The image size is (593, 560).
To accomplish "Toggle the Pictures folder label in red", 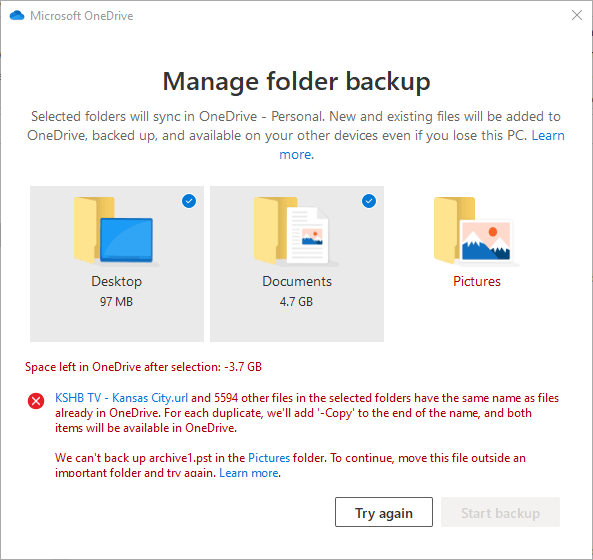I will click(477, 281).
